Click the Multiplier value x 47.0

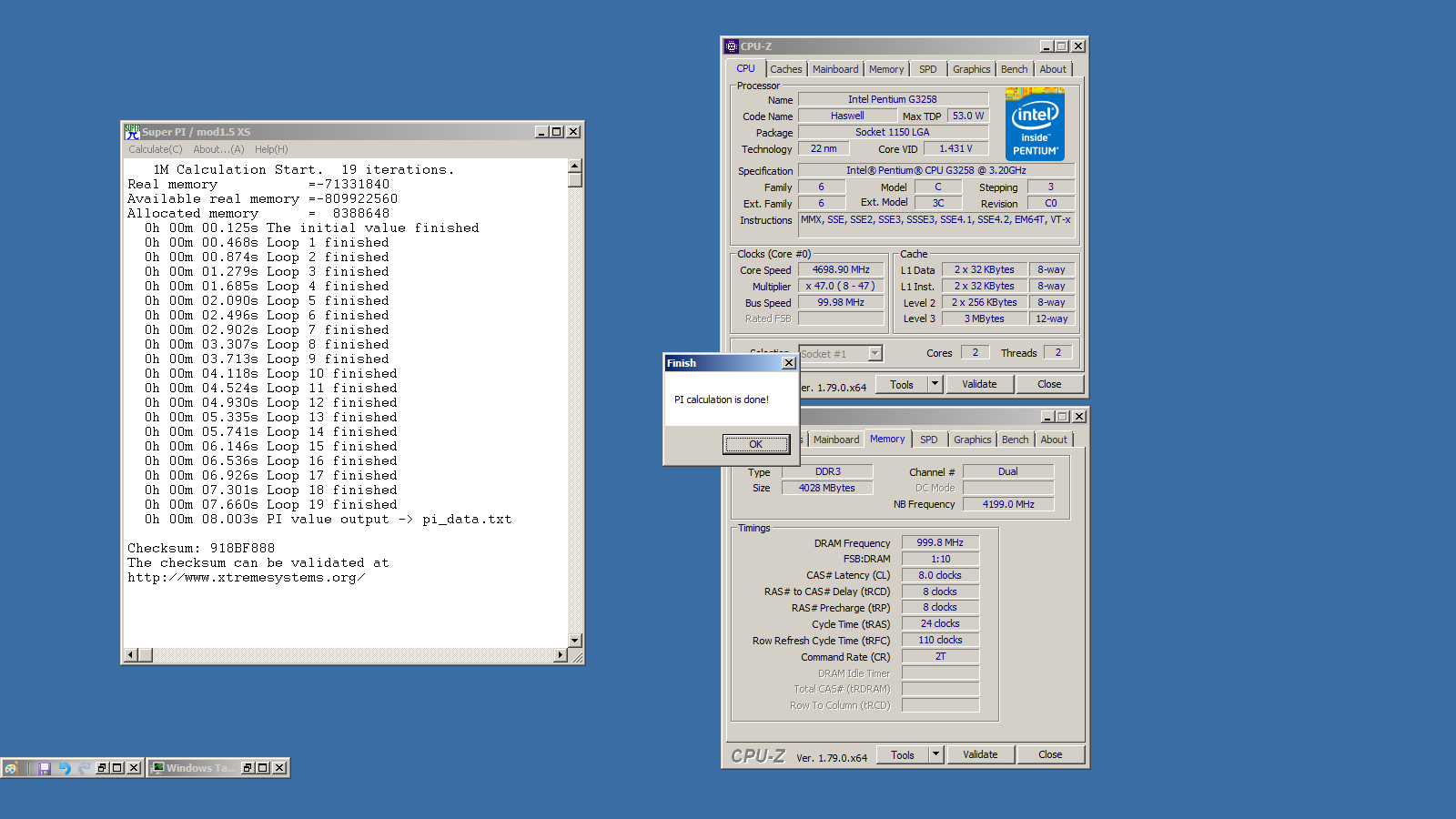841,286
